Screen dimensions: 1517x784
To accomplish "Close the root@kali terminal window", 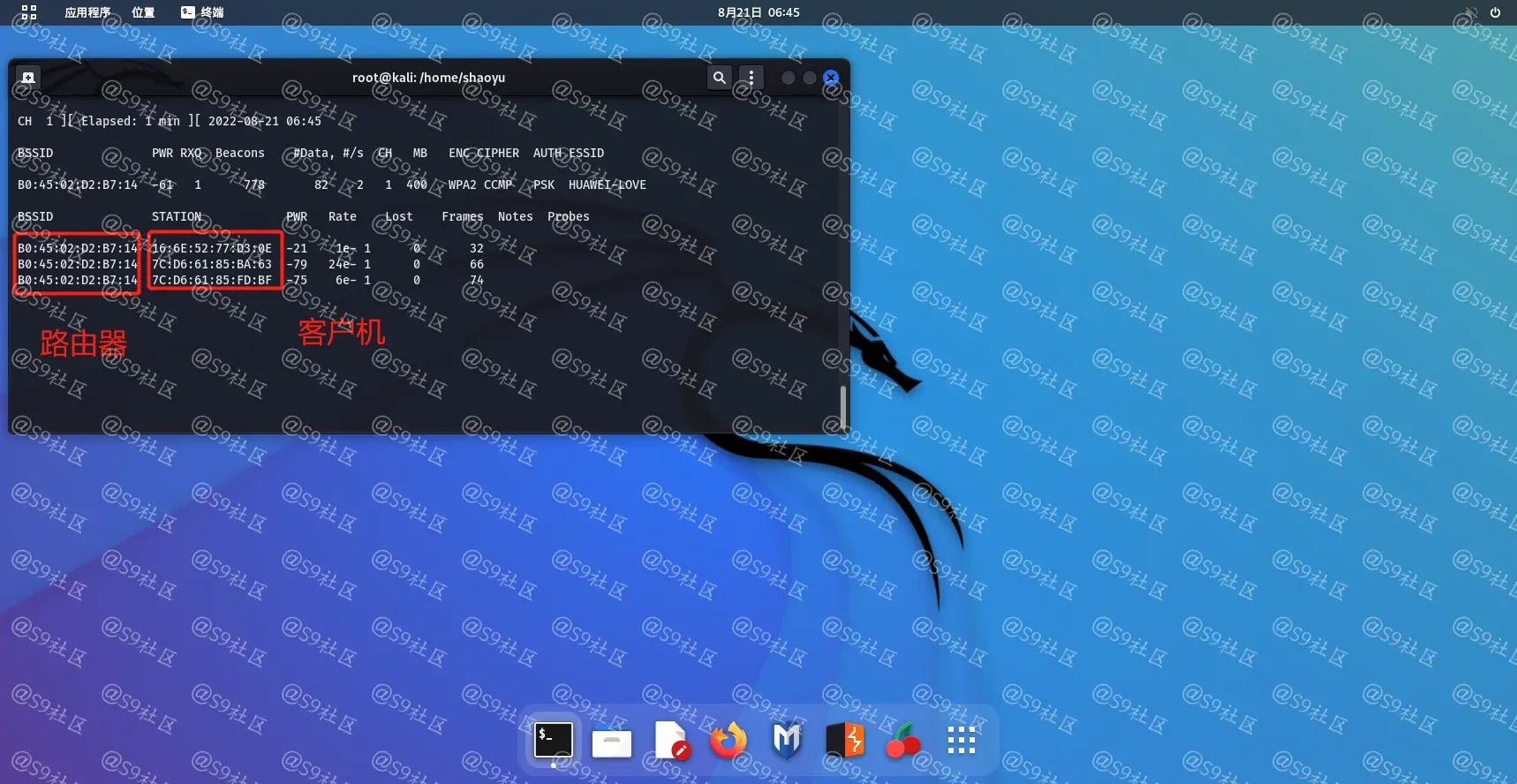I will click(831, 78).
